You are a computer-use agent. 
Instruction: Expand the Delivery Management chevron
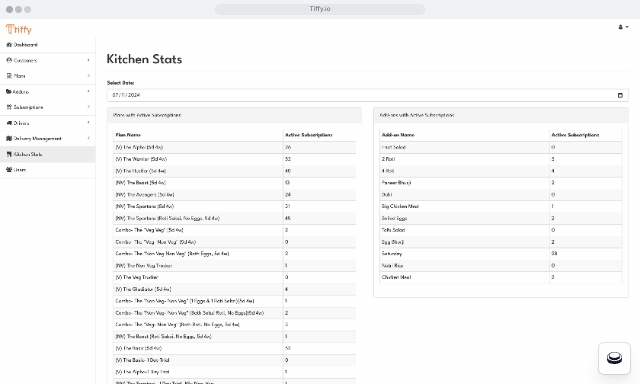89,138
